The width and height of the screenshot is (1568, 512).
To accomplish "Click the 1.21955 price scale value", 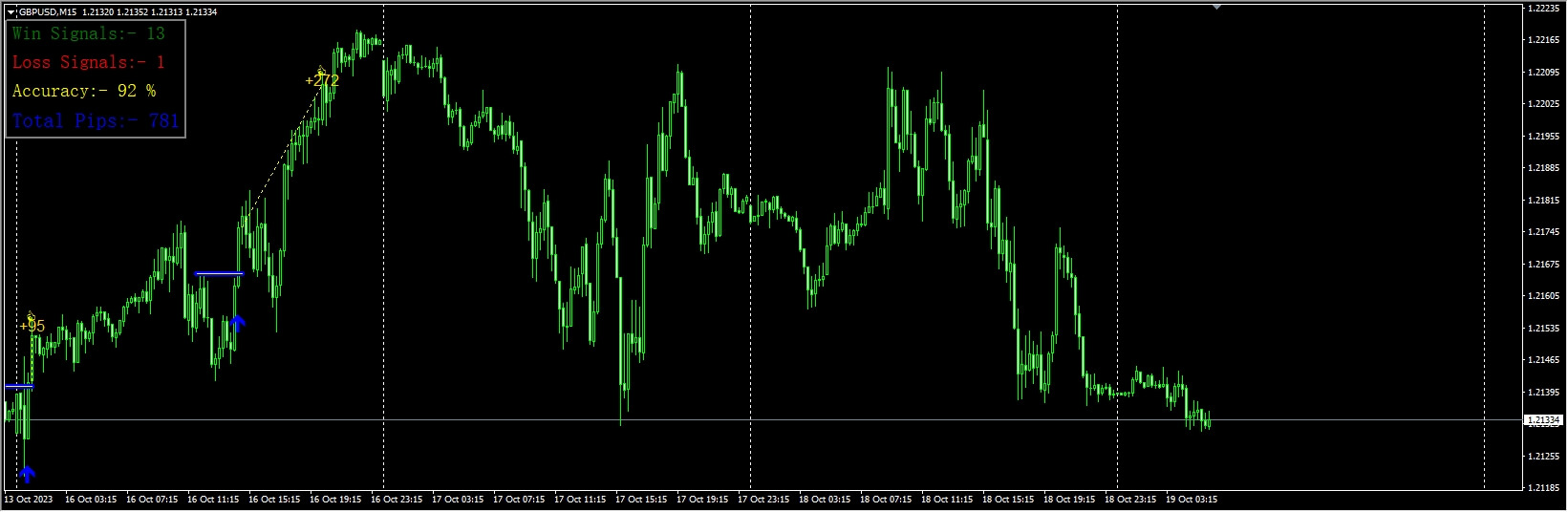I will (1543, 137).
